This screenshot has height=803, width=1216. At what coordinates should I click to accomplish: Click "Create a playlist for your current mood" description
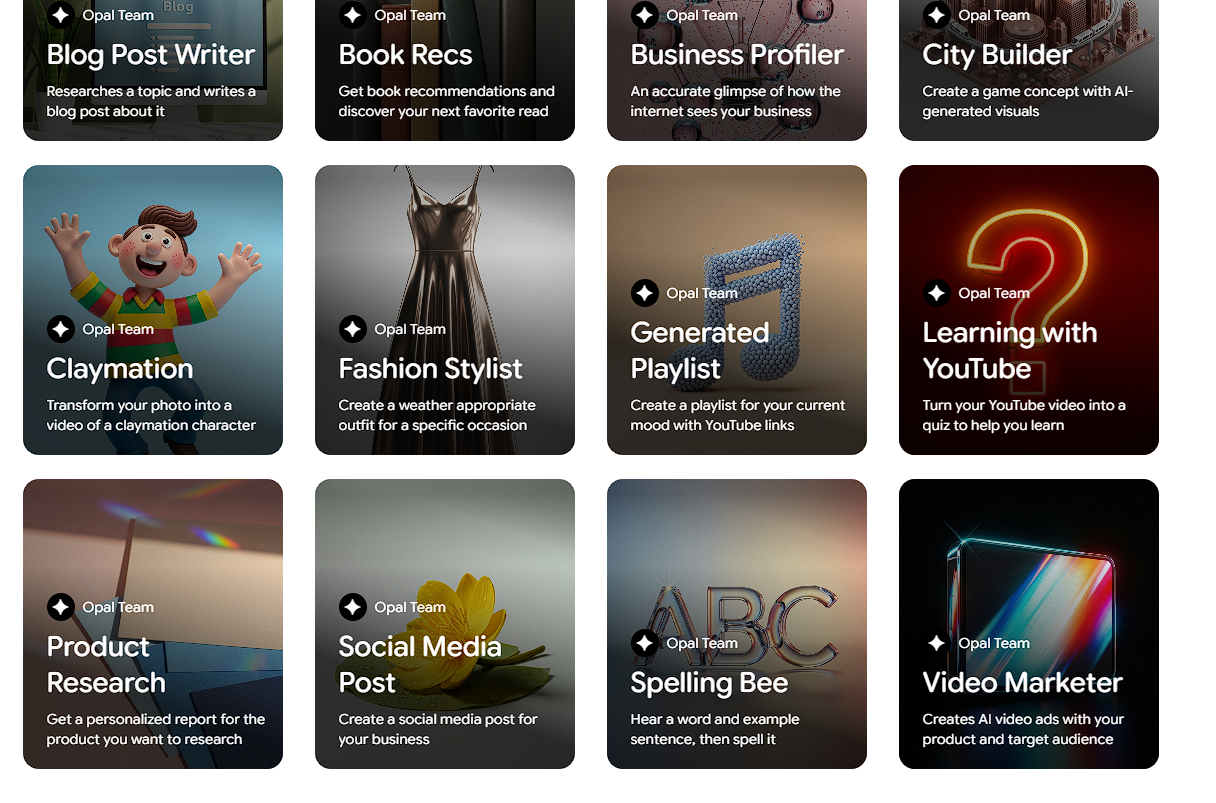tap(738, 415)
